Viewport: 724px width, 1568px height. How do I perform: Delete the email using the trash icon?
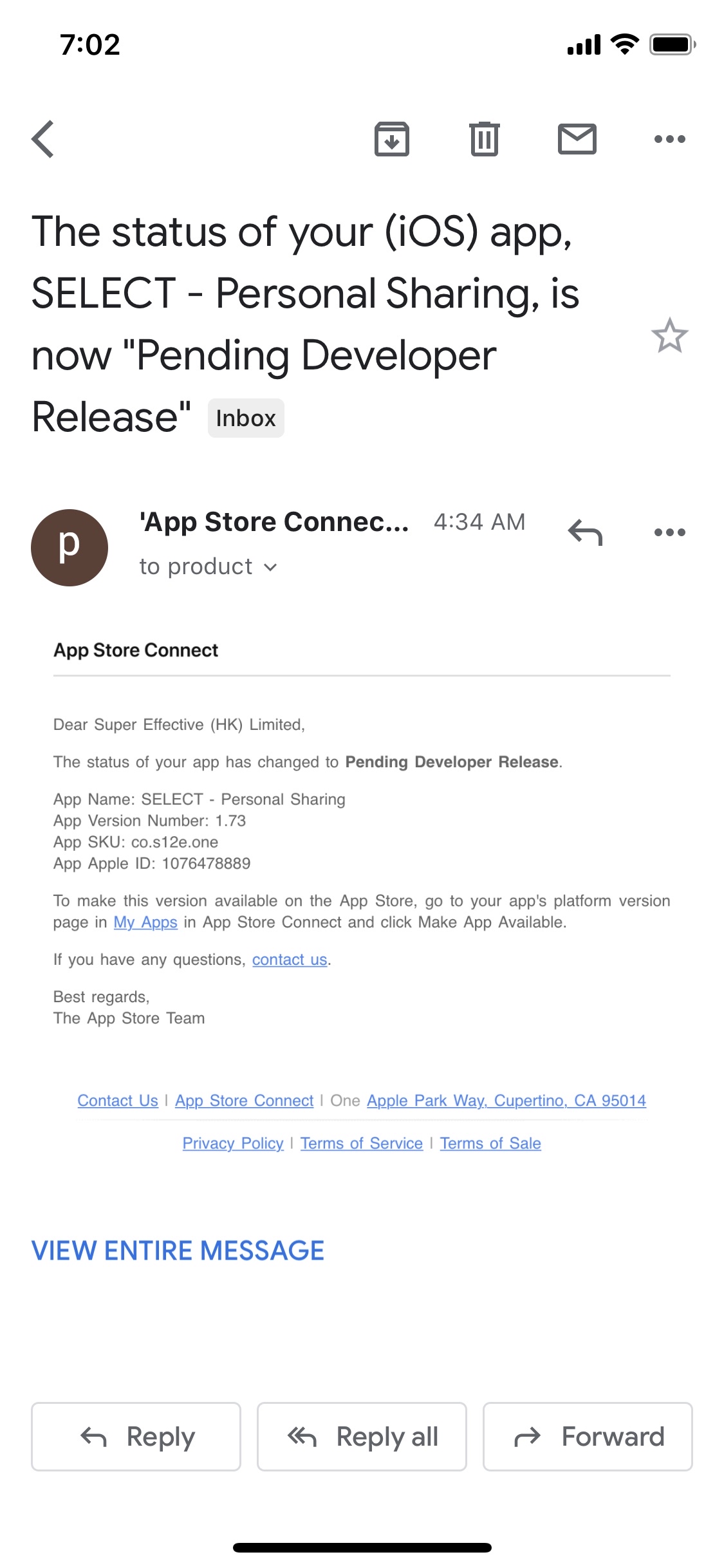coord(484,139)
